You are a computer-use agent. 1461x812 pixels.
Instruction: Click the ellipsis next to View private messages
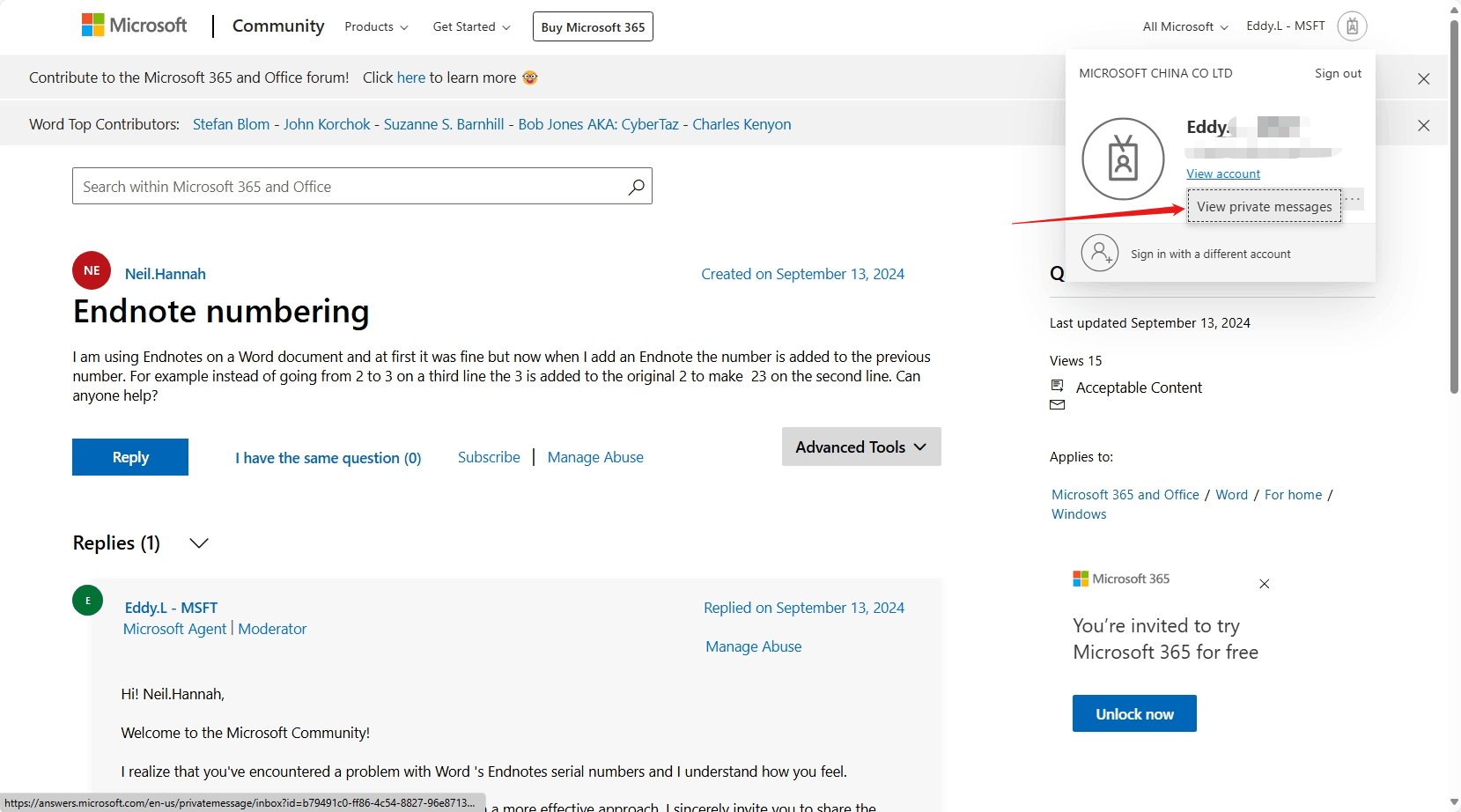coord(1354,200)
